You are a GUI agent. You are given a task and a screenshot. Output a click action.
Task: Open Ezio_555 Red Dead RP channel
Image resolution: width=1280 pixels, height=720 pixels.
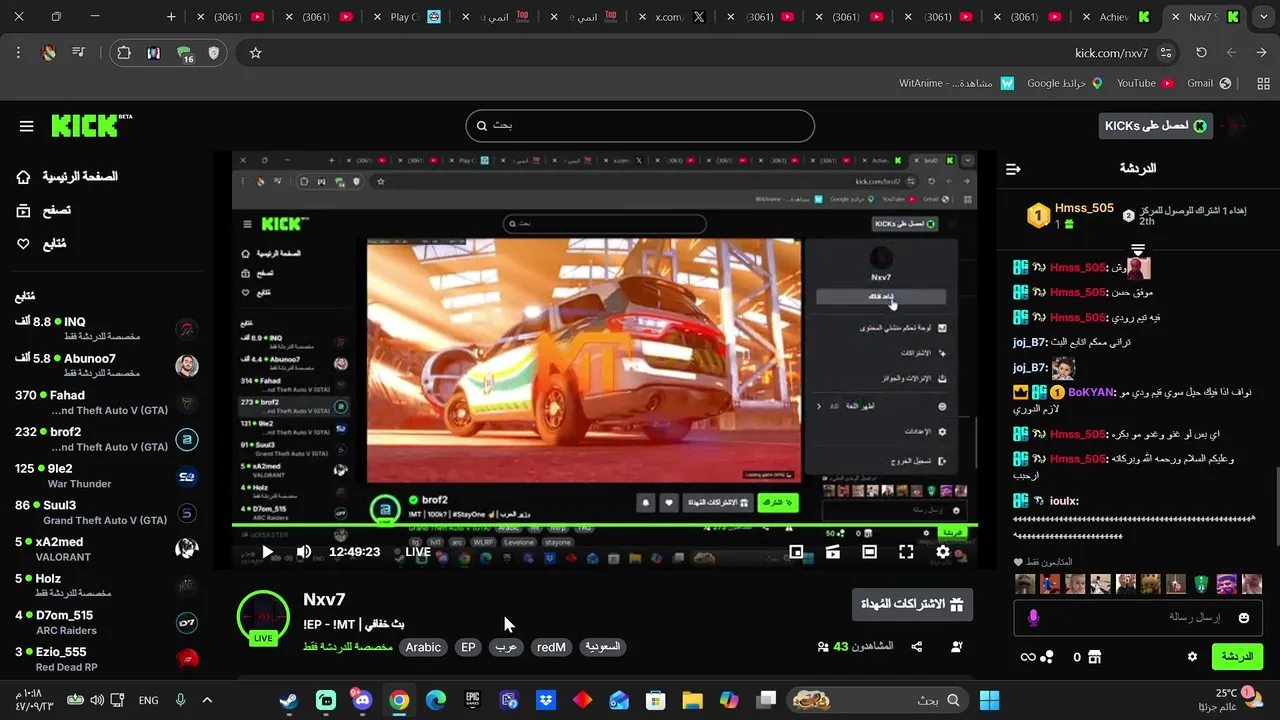click(x=106, y=659)
